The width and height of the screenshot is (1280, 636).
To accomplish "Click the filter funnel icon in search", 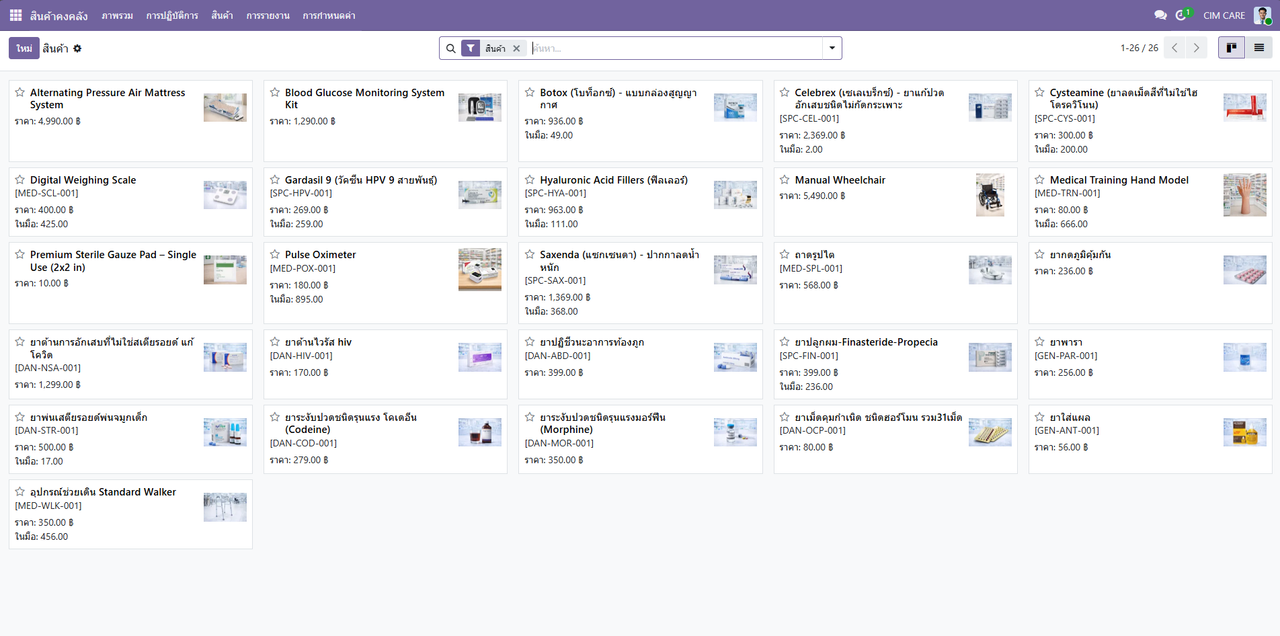I will [470, 48].
